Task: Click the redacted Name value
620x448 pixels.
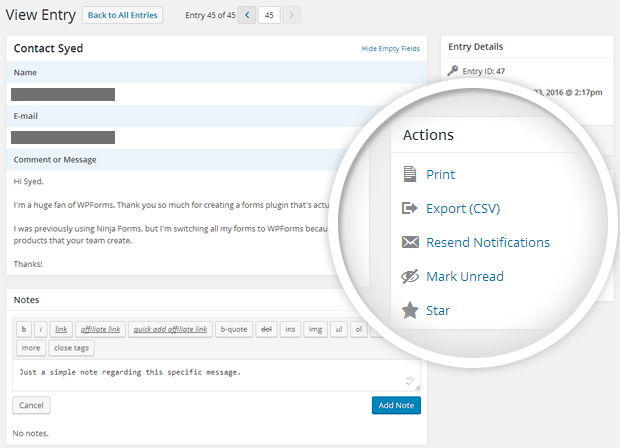Action: point(63,95)
